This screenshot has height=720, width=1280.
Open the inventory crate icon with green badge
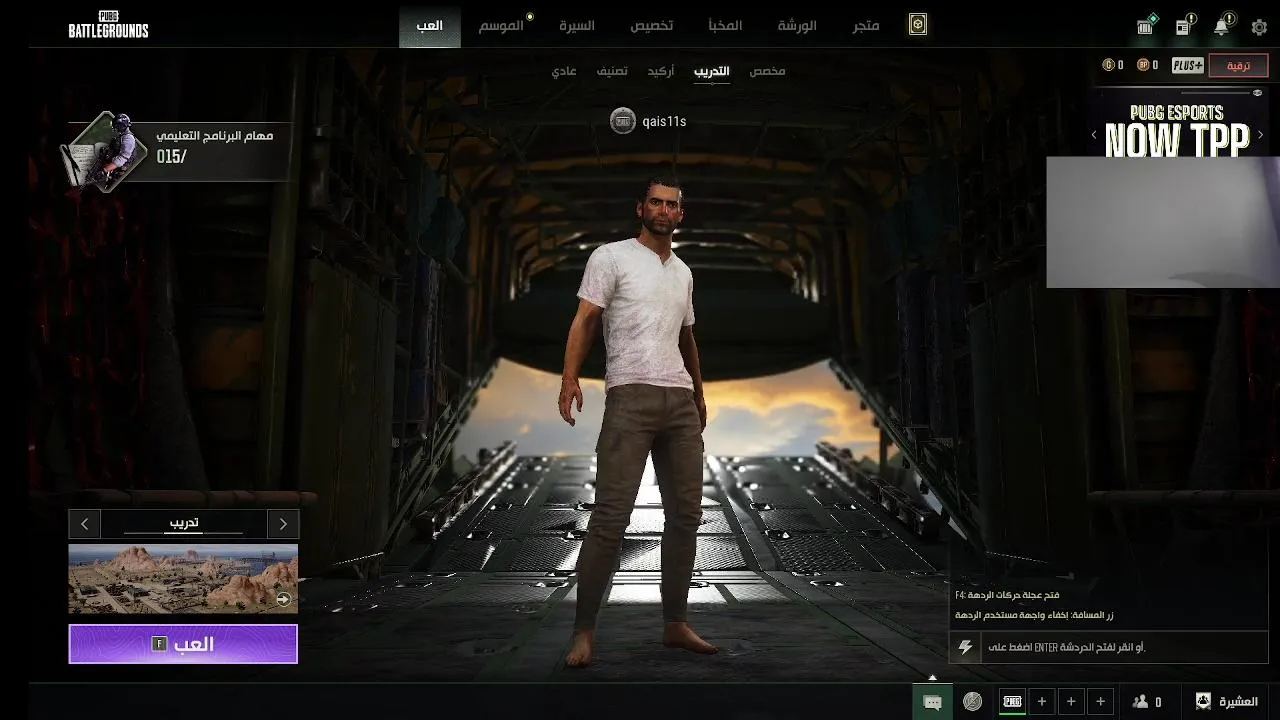(1146, 26)
